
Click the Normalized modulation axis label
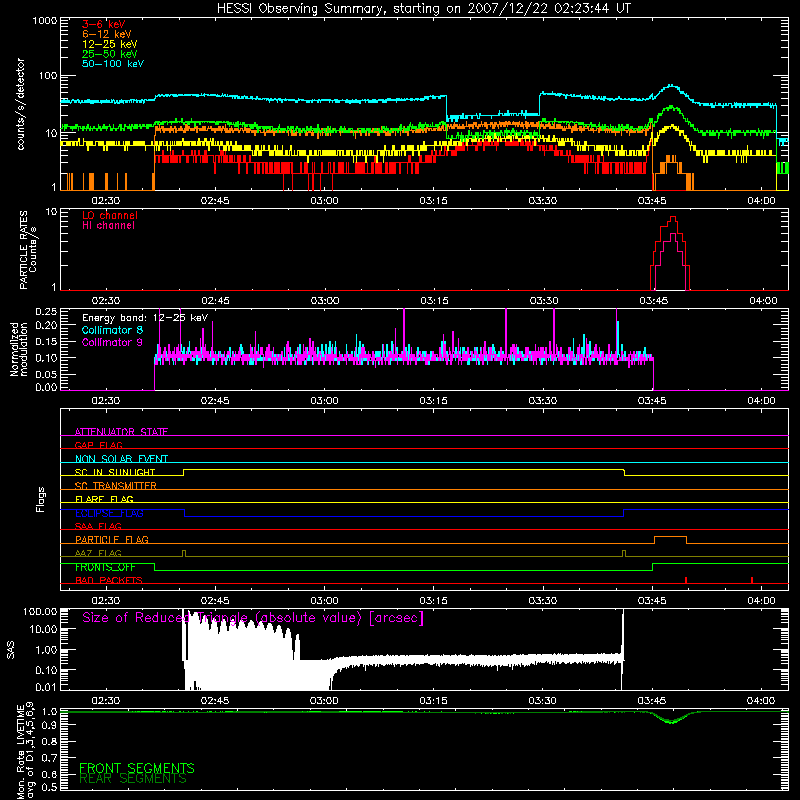click(x=19, y=349)
